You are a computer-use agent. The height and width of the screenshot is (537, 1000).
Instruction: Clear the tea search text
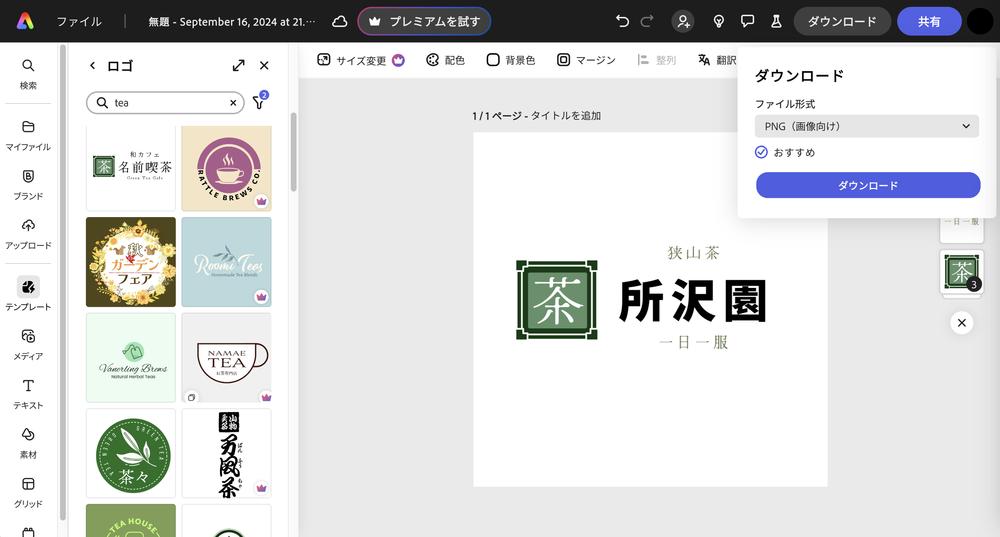click(x=233, y=103)
